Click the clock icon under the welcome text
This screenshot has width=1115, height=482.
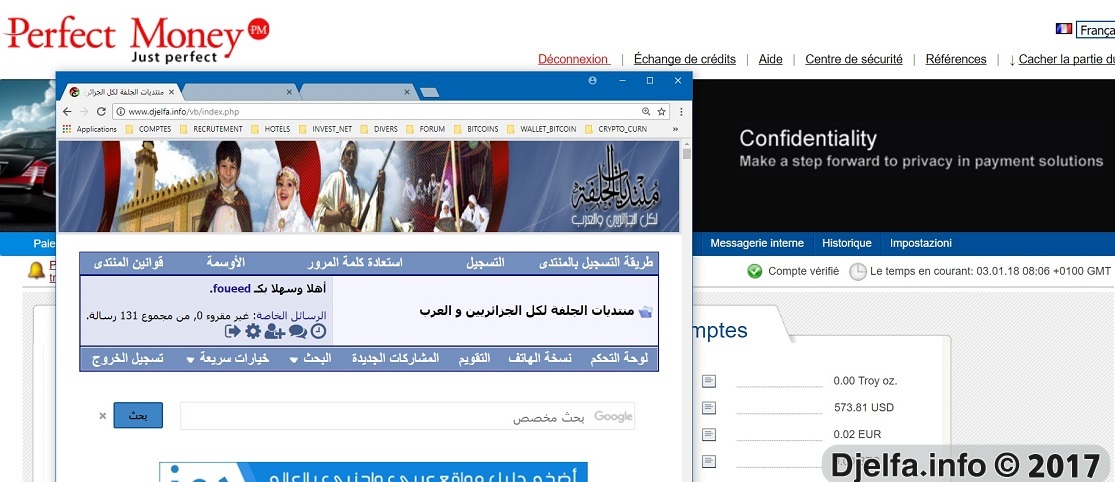click(319, 331)
